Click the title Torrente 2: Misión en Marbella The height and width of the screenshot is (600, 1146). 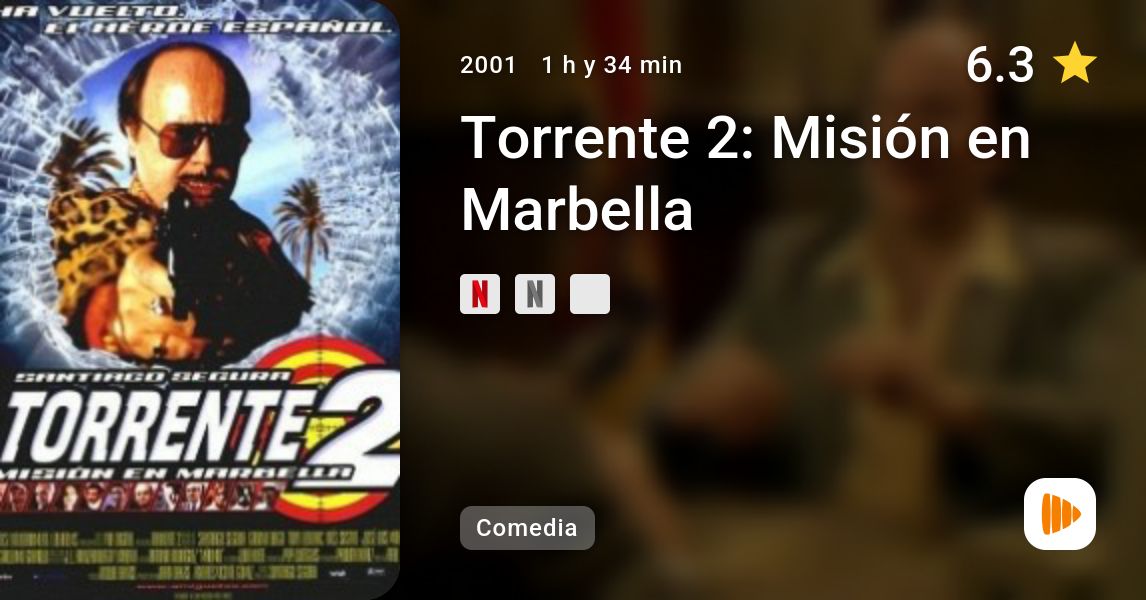(x=745, y=172)
